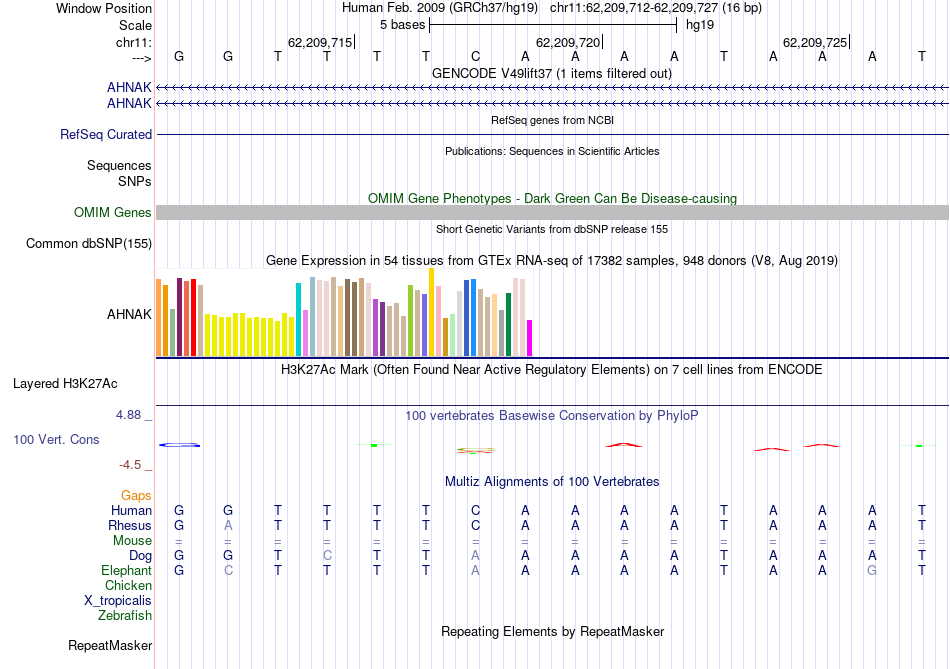The height and width of the screenshot is (669, 950).
Task: Click the Layered H3K27Ac track label
Action: [x=65, y=384]
